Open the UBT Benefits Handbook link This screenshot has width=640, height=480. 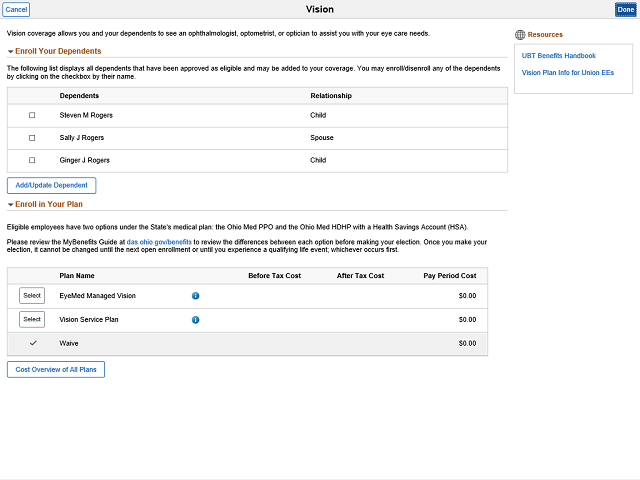click(x=558, y=56)
